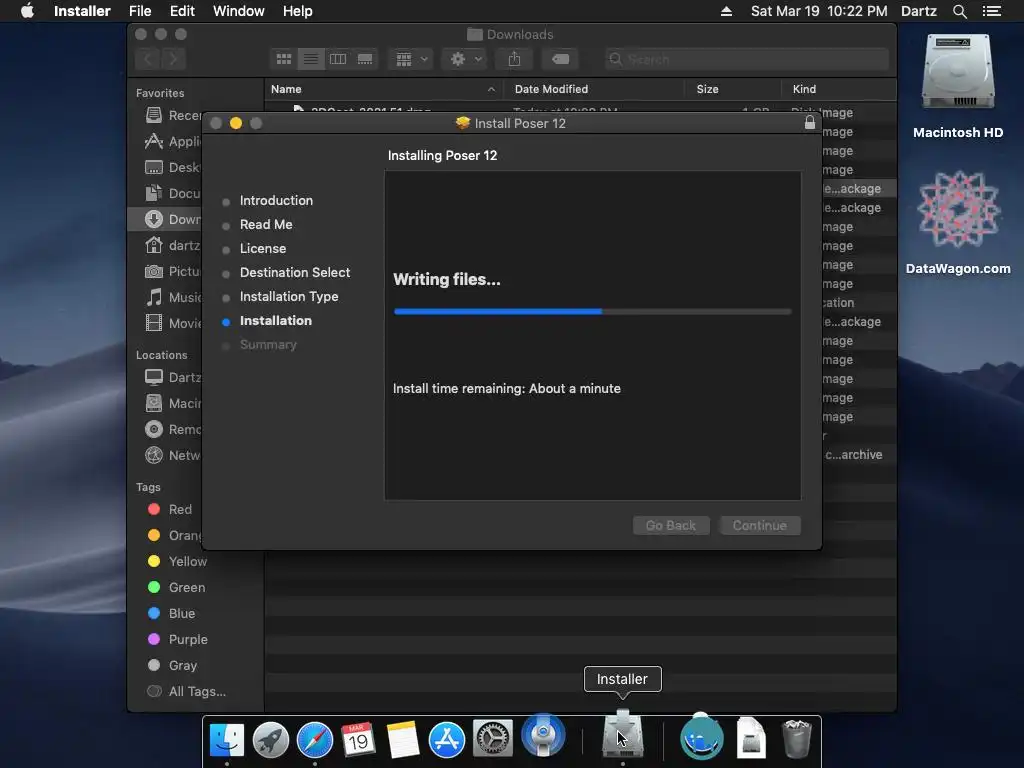
Task: Open DataWagon.com desktop icon
Action: (958, 209)
